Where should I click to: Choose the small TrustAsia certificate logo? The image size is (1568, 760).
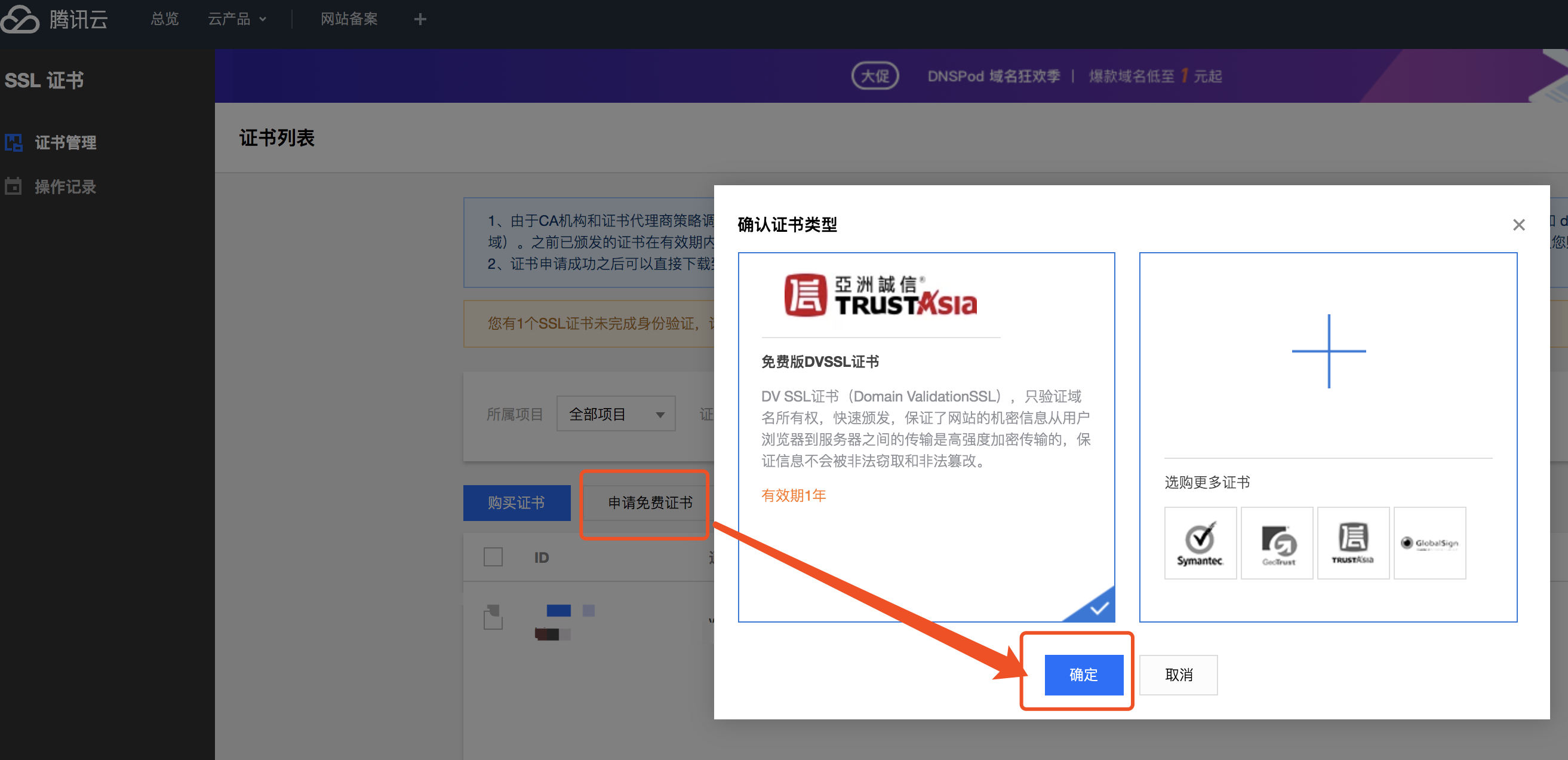(1352, 543)
